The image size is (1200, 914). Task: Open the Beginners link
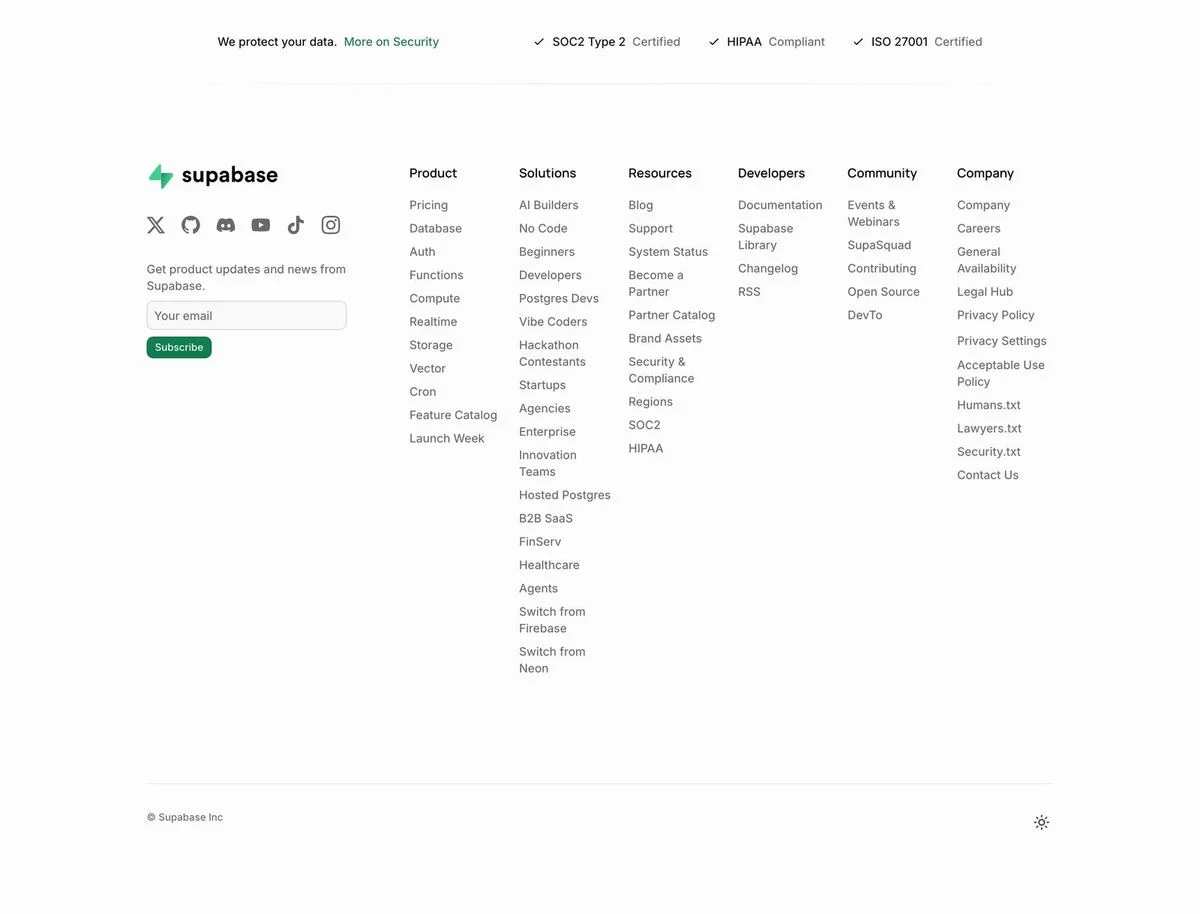tap(546, 252)
